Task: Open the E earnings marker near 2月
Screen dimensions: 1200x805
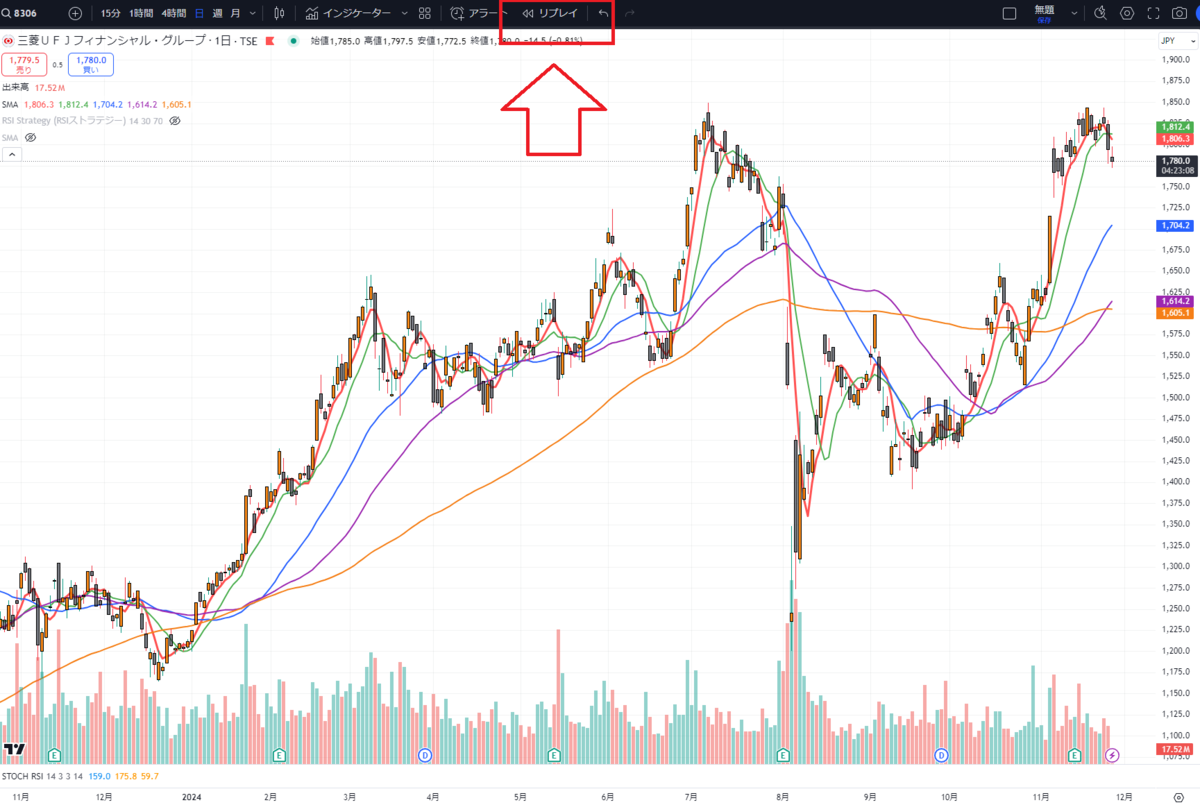Action: (x=279, y=753)
